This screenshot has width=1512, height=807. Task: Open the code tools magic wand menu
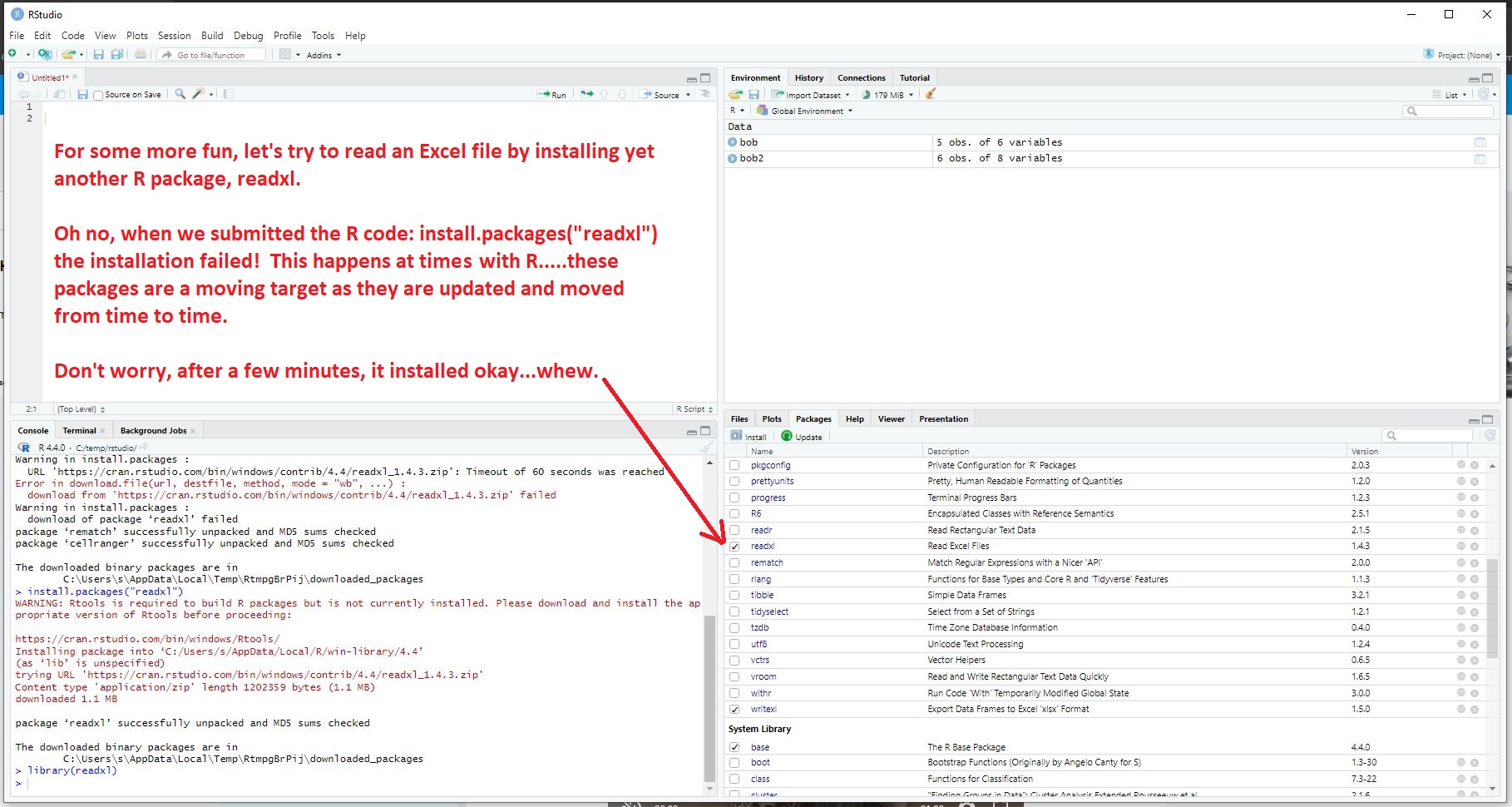199,94
